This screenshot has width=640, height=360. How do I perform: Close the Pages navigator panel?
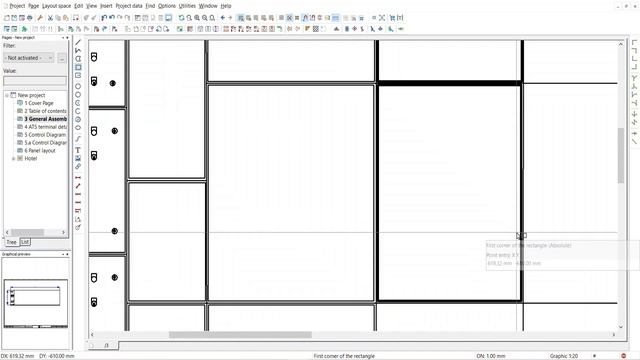(67, 38)
